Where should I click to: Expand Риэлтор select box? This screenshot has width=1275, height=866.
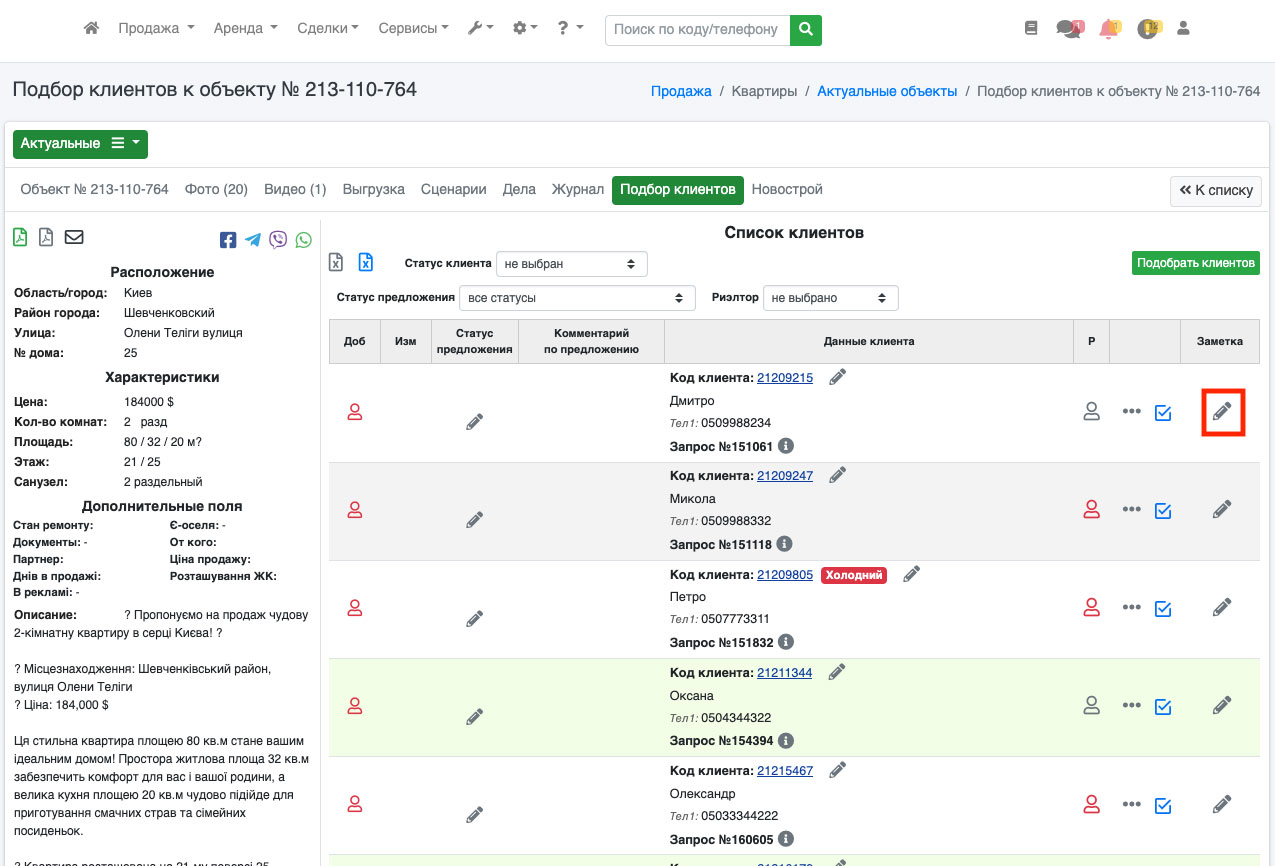tap(829, 298)
